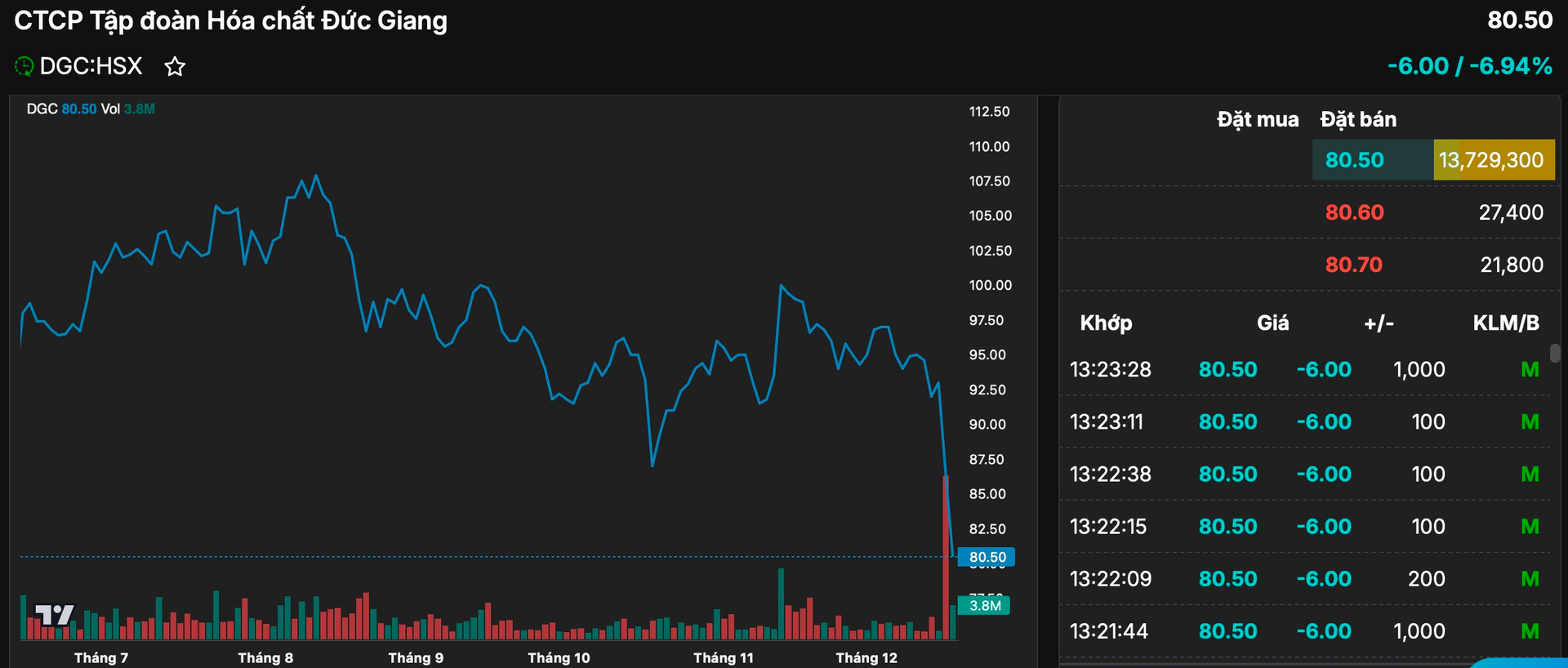Click the Tháng 7 label on time axis
The image size is (1568, 668).
(x=101, y=657)
